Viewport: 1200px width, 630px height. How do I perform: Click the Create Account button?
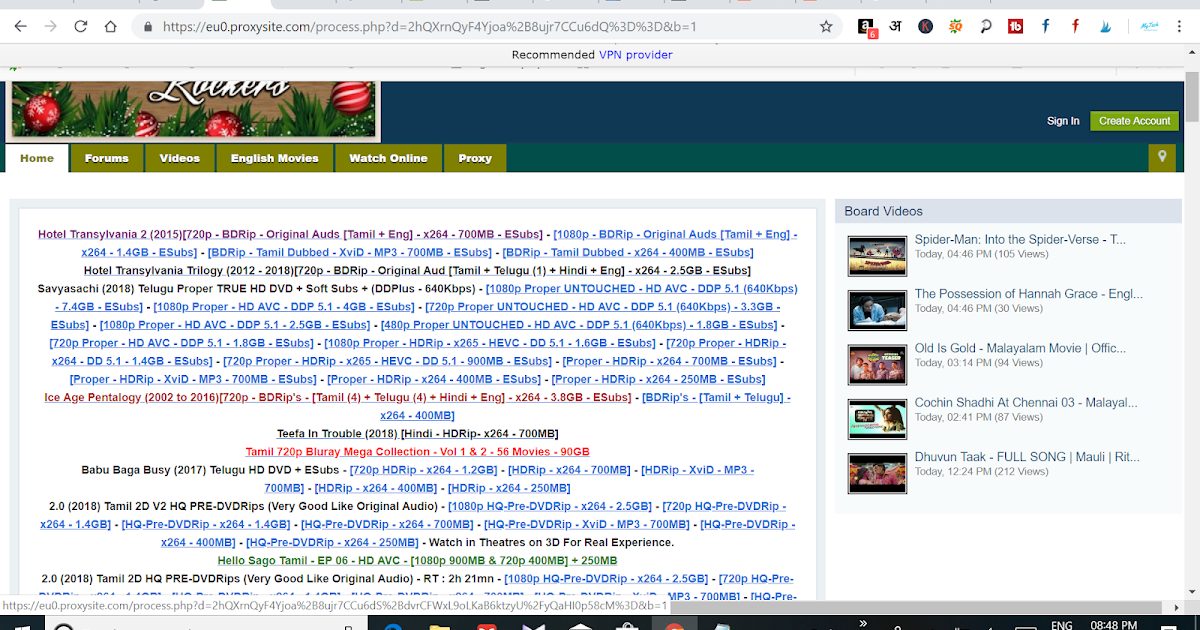pyautogui.click(x=1134, y=121)
